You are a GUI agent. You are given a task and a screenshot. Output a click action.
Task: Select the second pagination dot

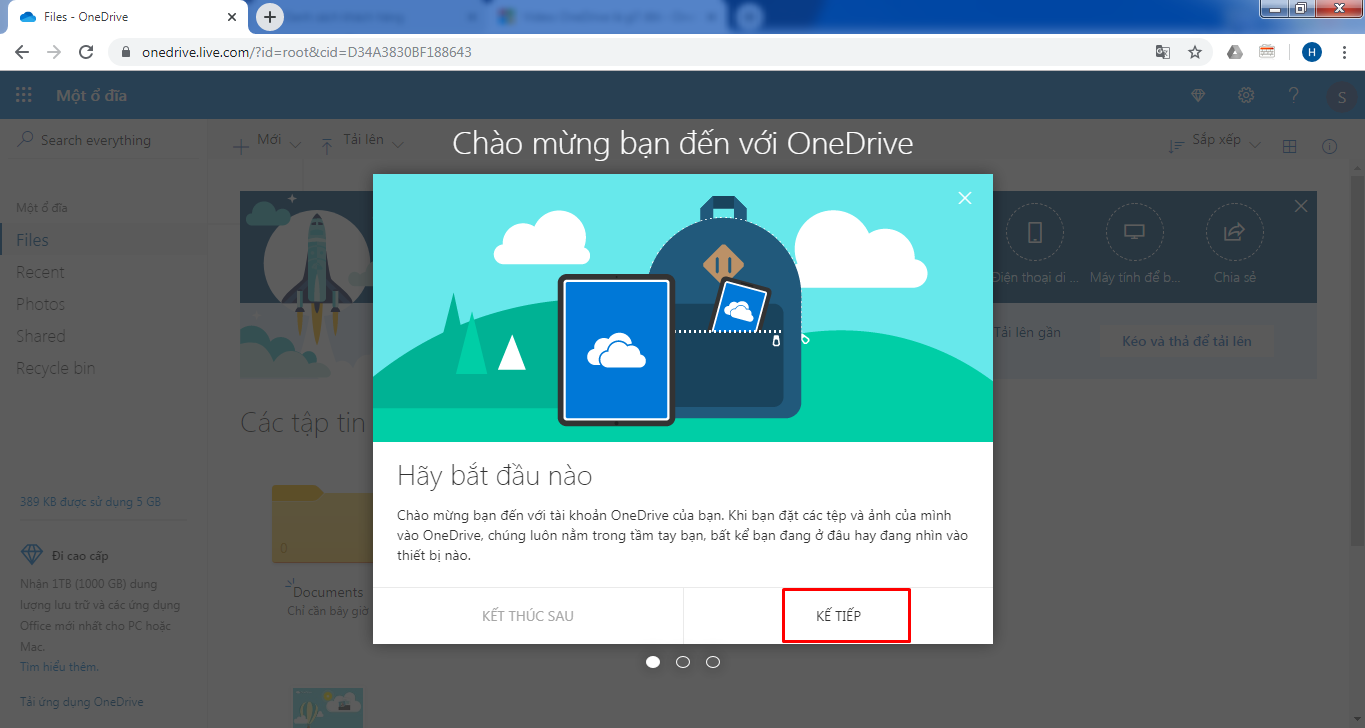[683, 662]
